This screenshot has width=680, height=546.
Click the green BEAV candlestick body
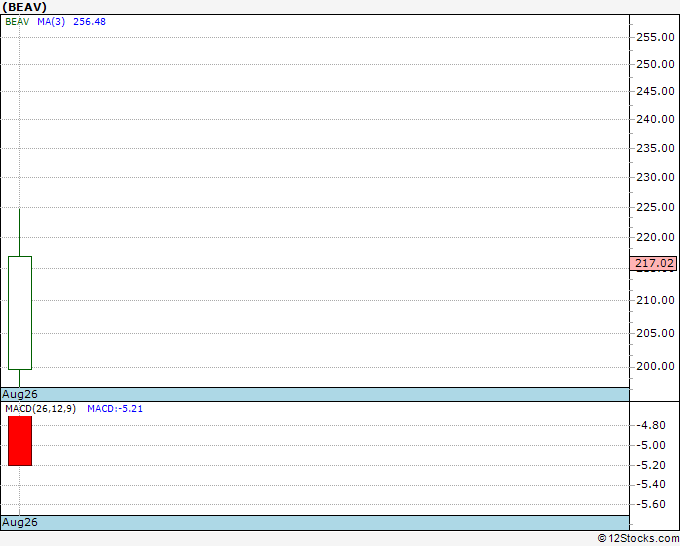(20, 313)
